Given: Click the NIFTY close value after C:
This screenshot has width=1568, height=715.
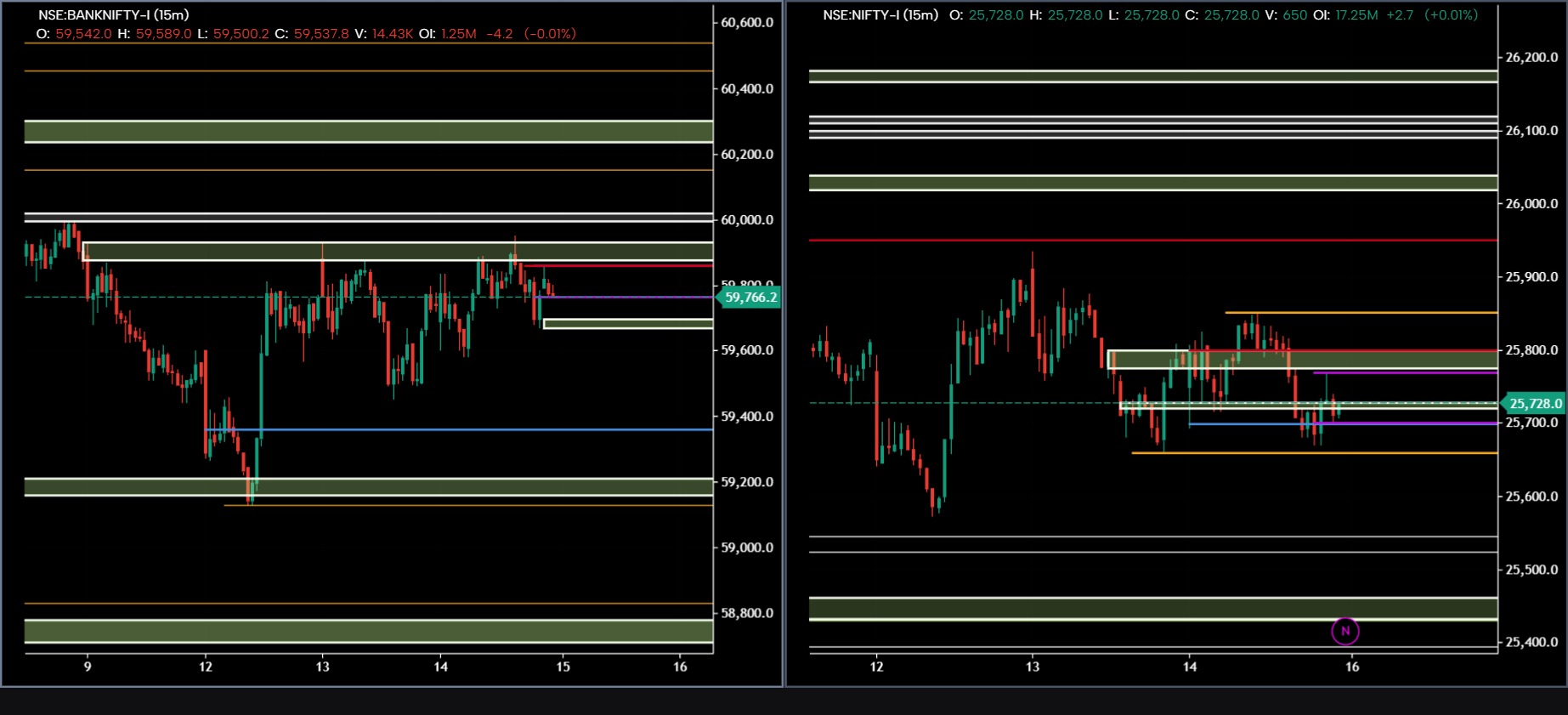Looking at the screenshot, I should [1231, 15].
